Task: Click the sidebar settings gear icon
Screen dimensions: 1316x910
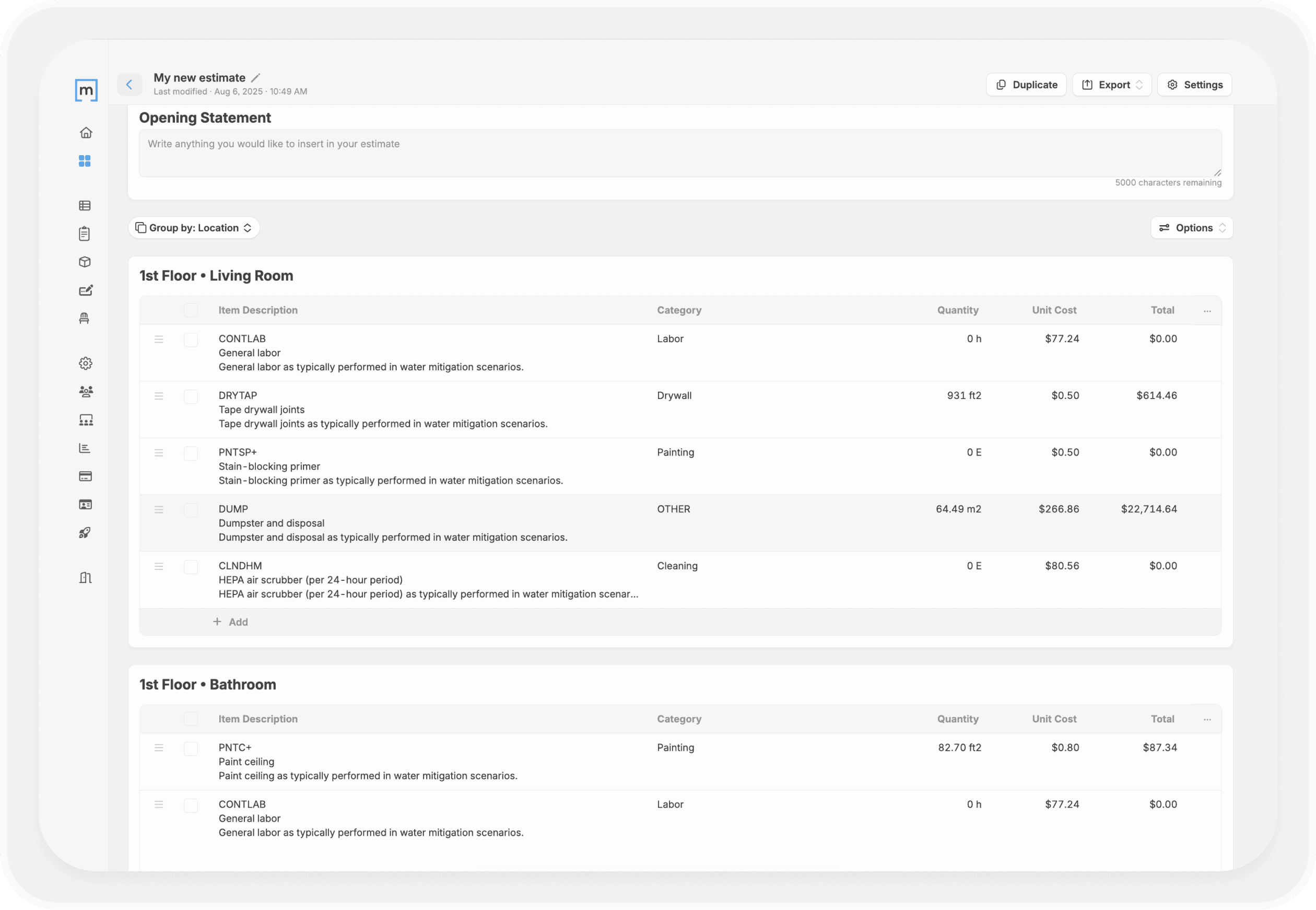Action: (86, 363)
